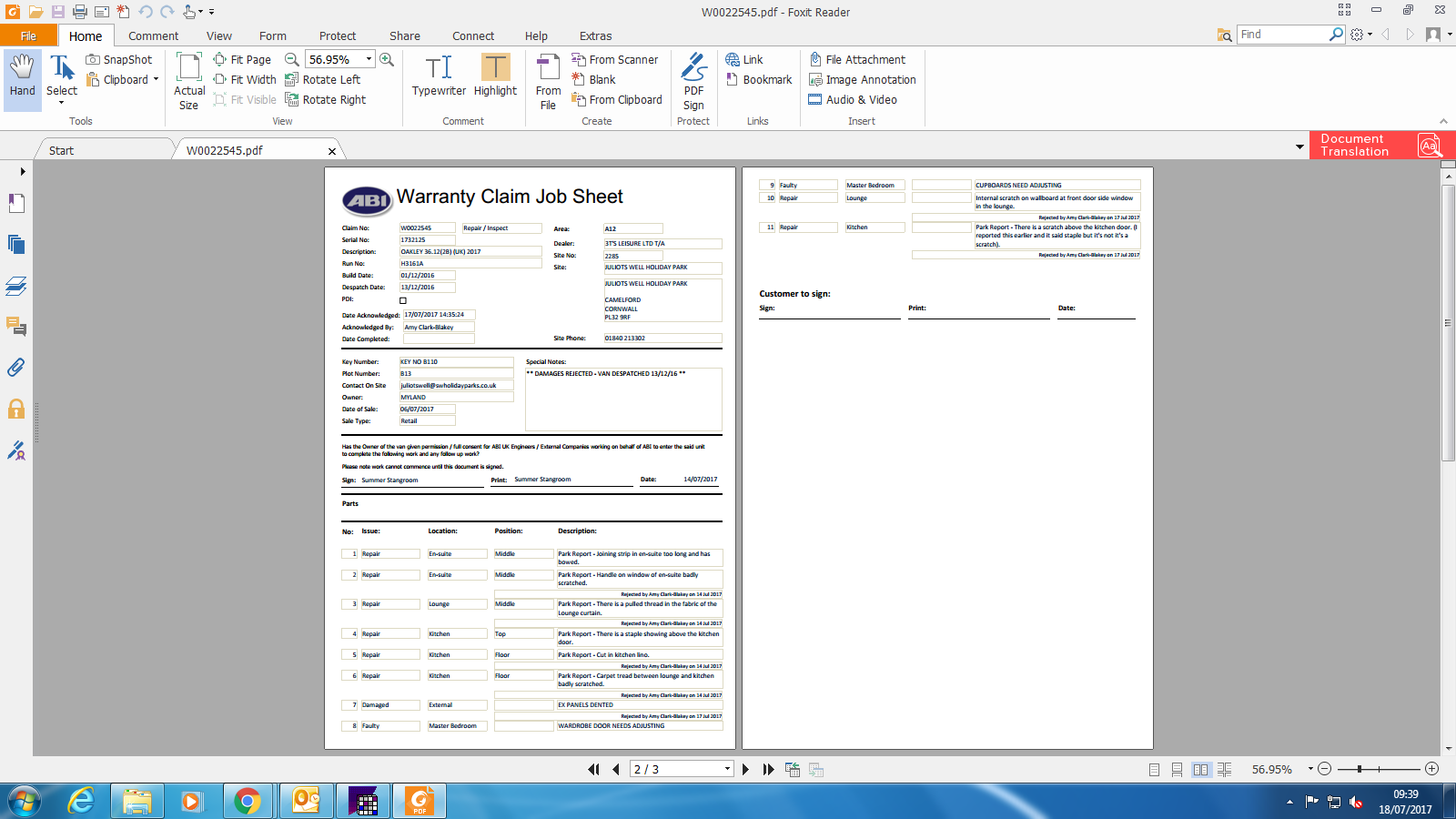Switch to single page view mode
1456x819 pixels.
[x=1154, y=770]
